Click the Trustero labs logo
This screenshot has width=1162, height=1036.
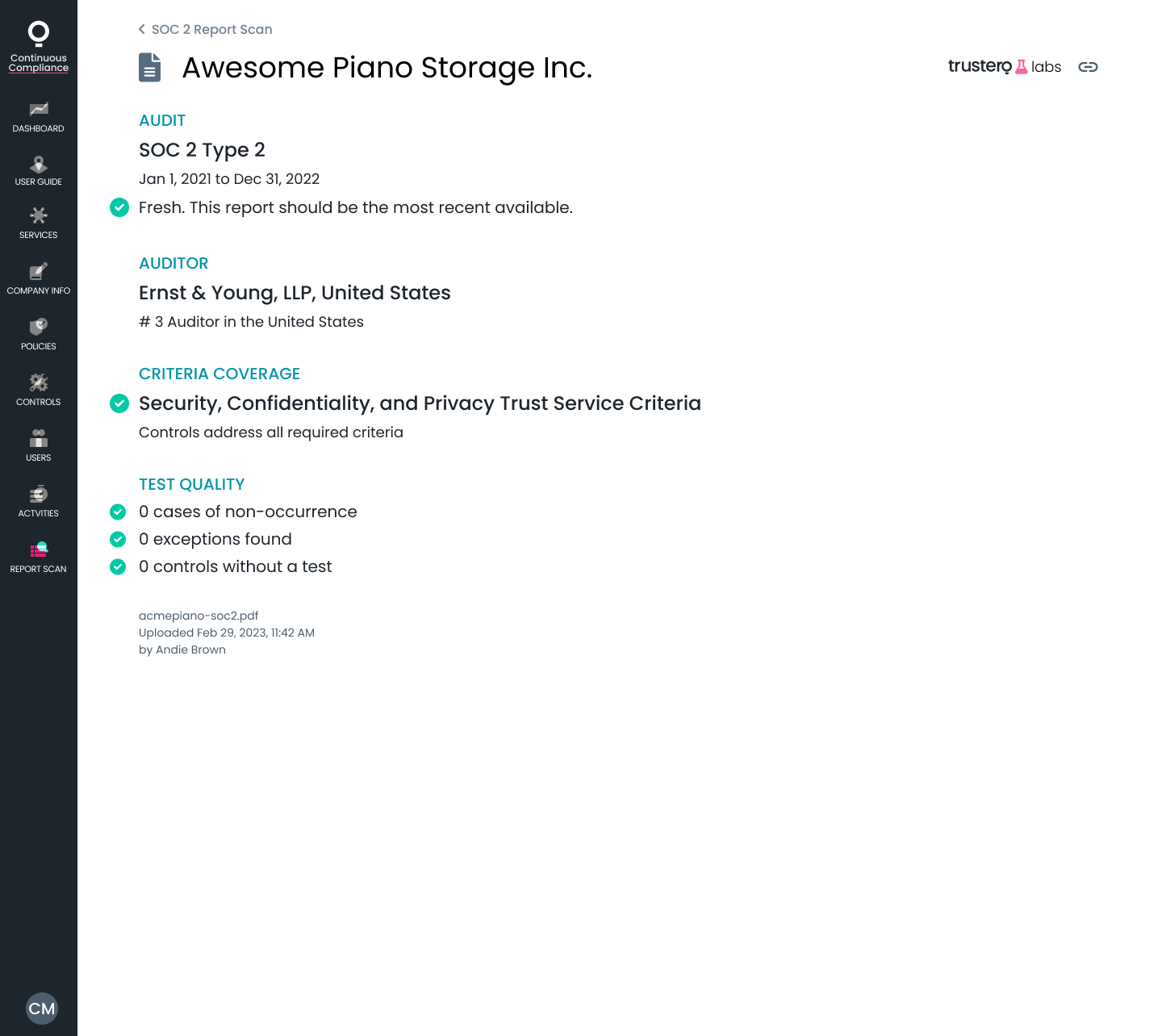coord(1005,66)
